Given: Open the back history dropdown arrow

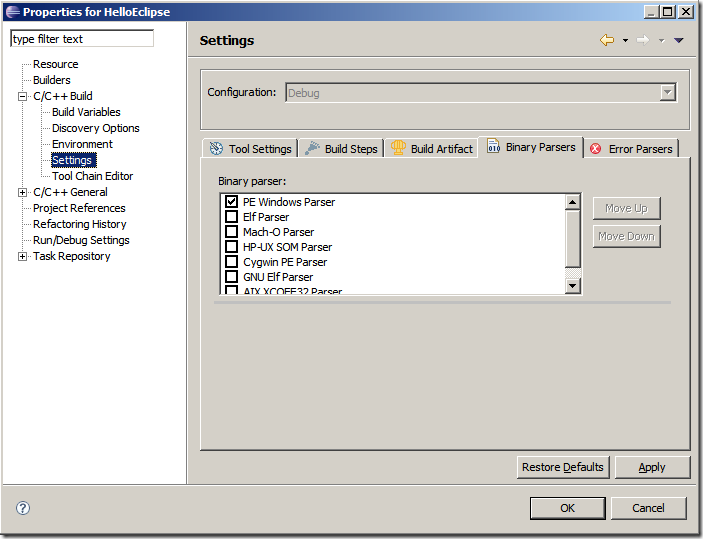Looking at the screenshot, I should [x=625, y=41].
